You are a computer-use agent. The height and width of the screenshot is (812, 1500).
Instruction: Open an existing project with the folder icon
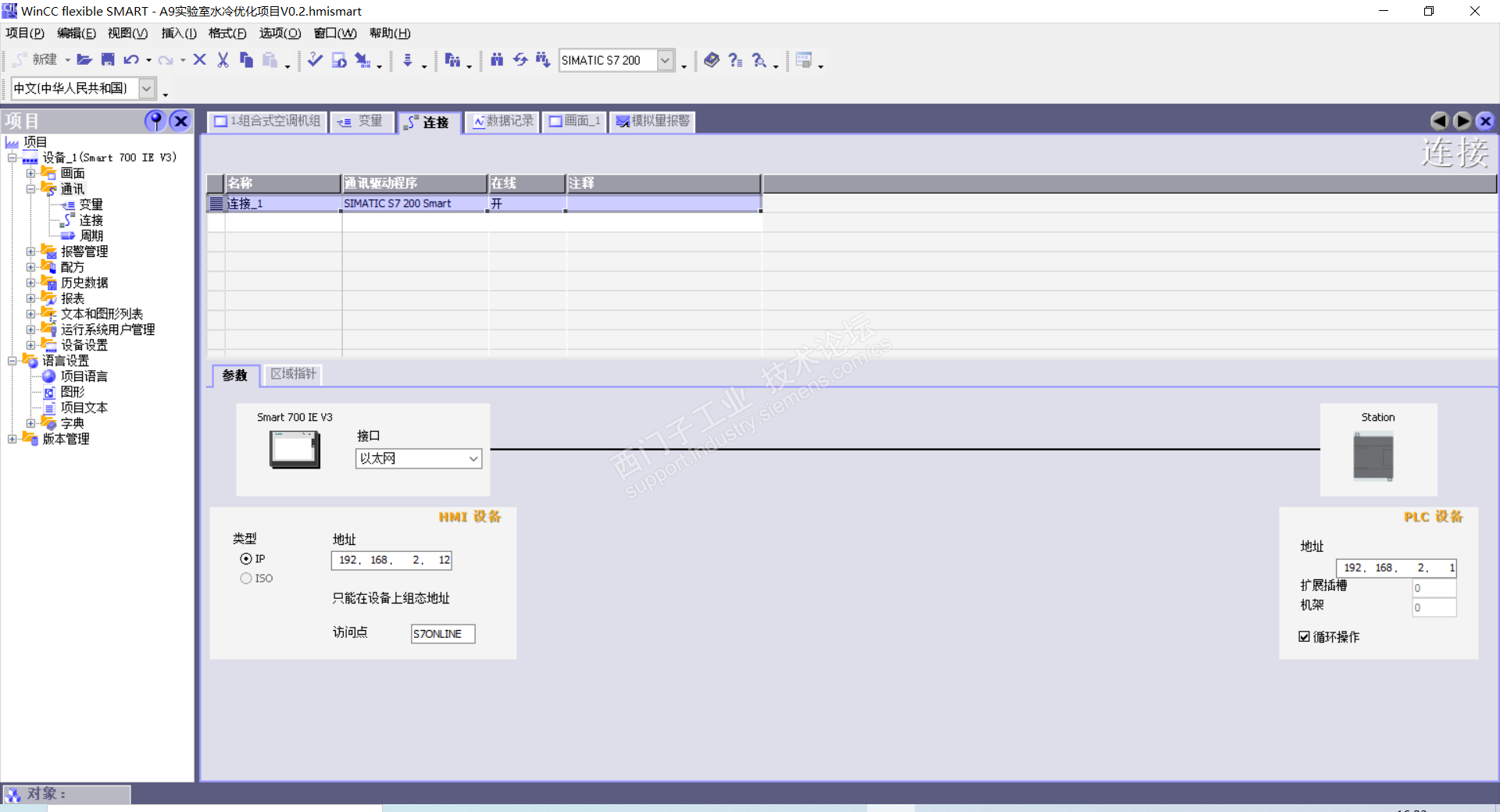(84, 60)
